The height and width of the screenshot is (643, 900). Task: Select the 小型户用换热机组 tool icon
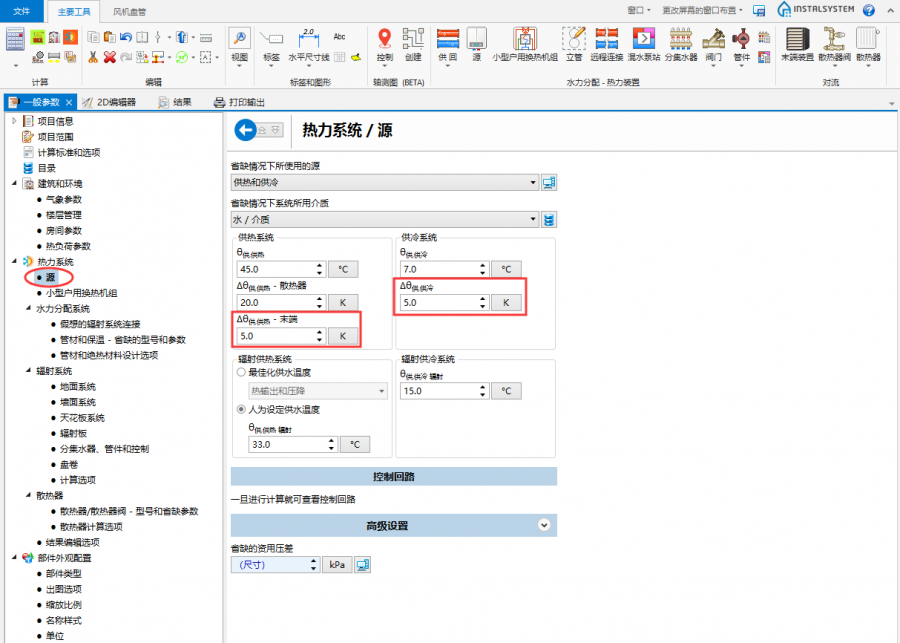[x=525, y=39]
